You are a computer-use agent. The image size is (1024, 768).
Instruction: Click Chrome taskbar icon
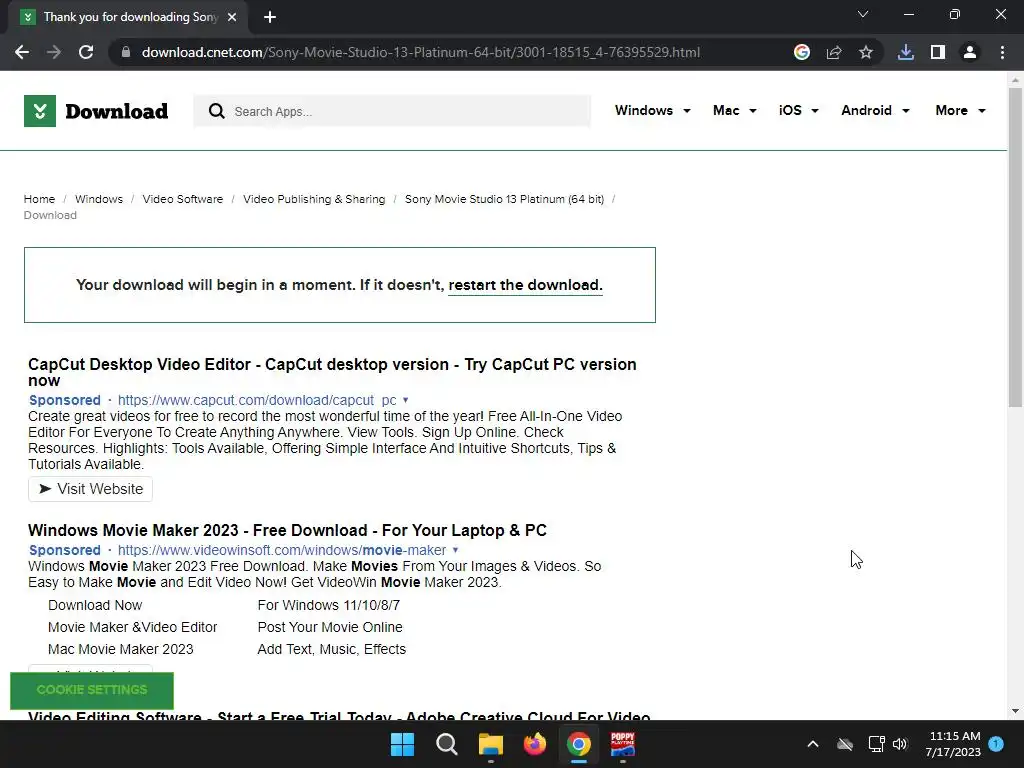pos(579,744)
